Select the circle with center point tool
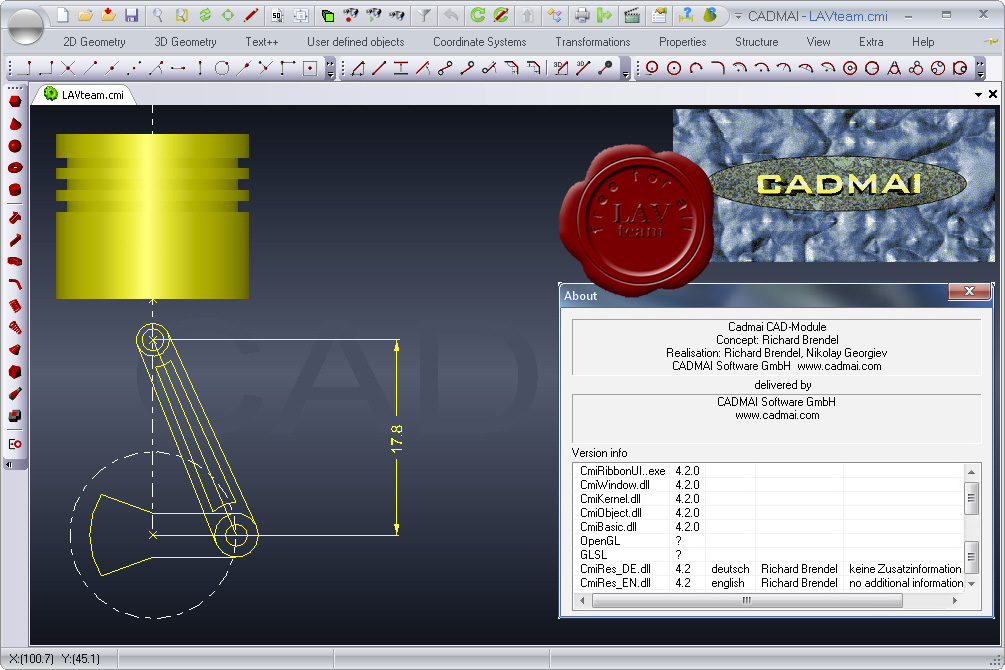The width and height of the screenshot is (1005, 670). 674,68
